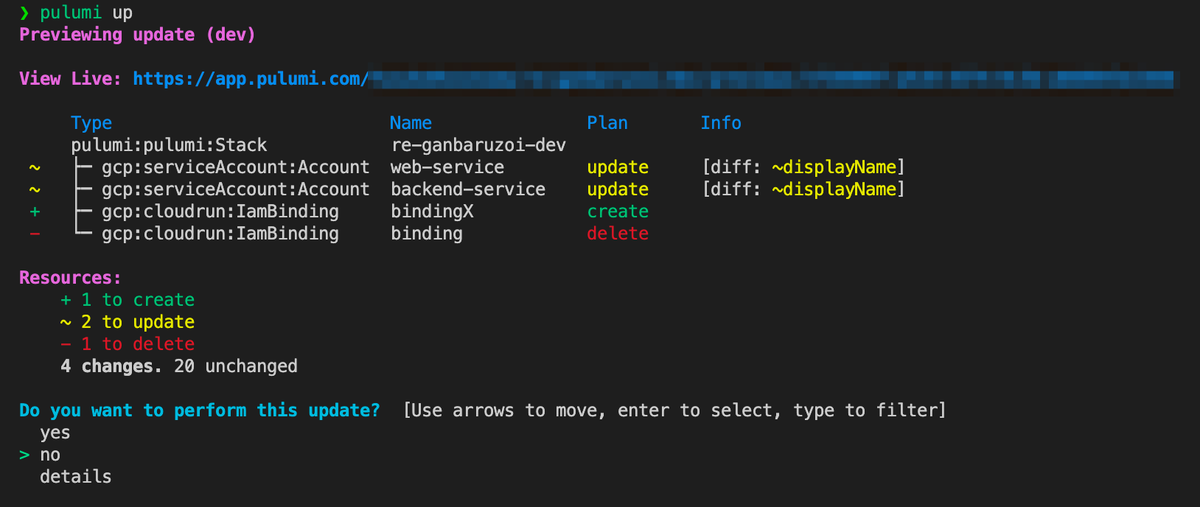Screen dimensions: 1200x507
Task: Click the tilde icon beside backend-service row
Action: click(x=35, y=189)
